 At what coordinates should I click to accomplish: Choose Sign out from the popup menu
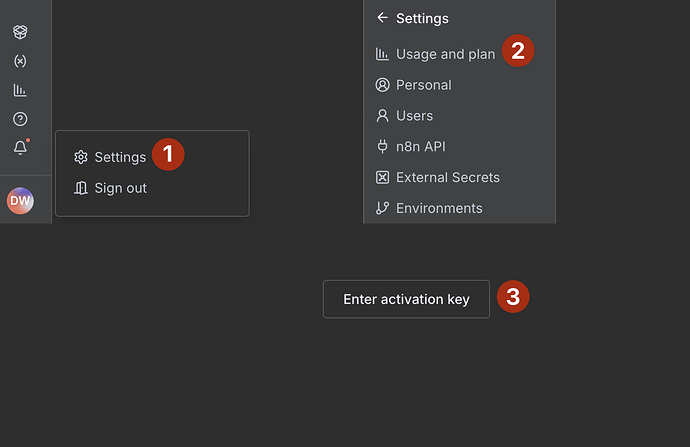pos(120,188)
